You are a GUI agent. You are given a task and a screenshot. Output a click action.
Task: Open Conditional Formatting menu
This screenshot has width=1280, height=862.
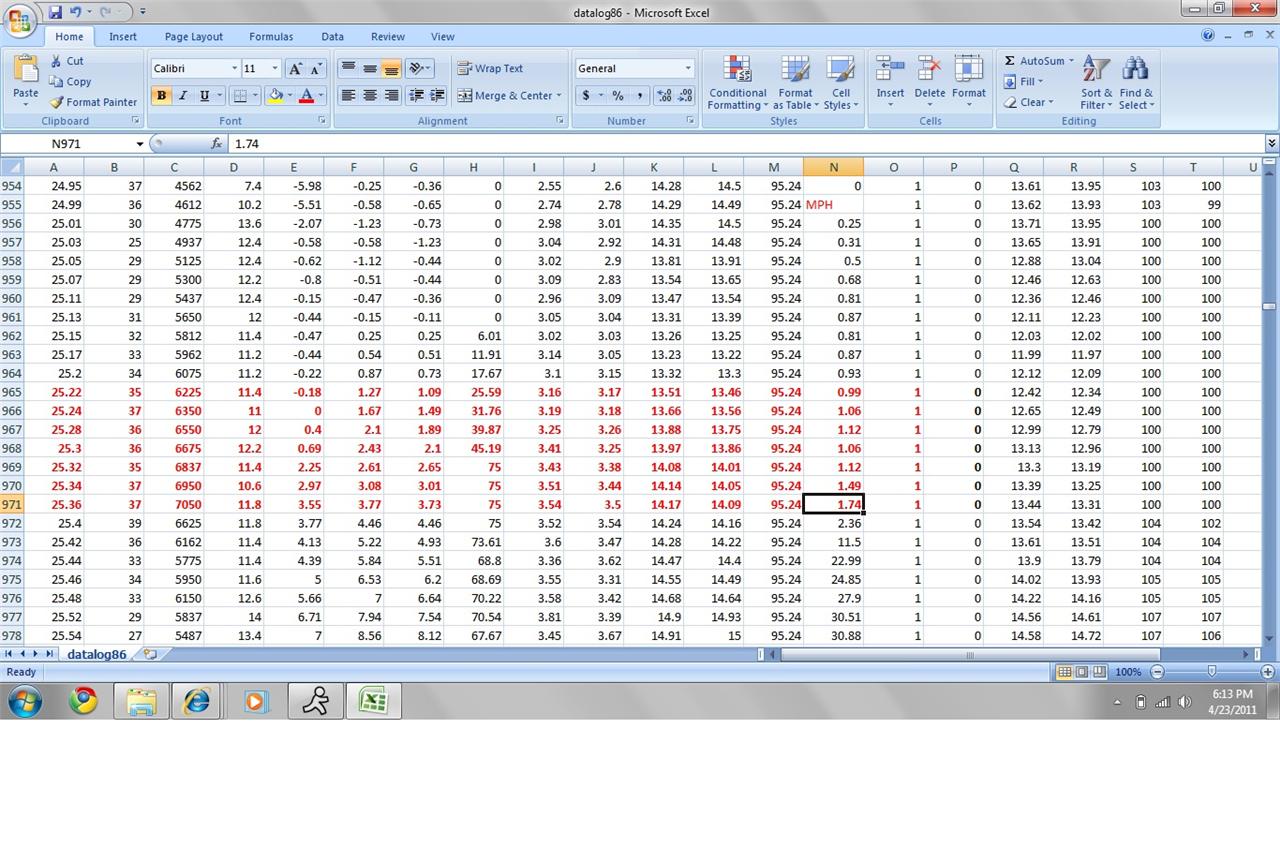click(738, 83)
